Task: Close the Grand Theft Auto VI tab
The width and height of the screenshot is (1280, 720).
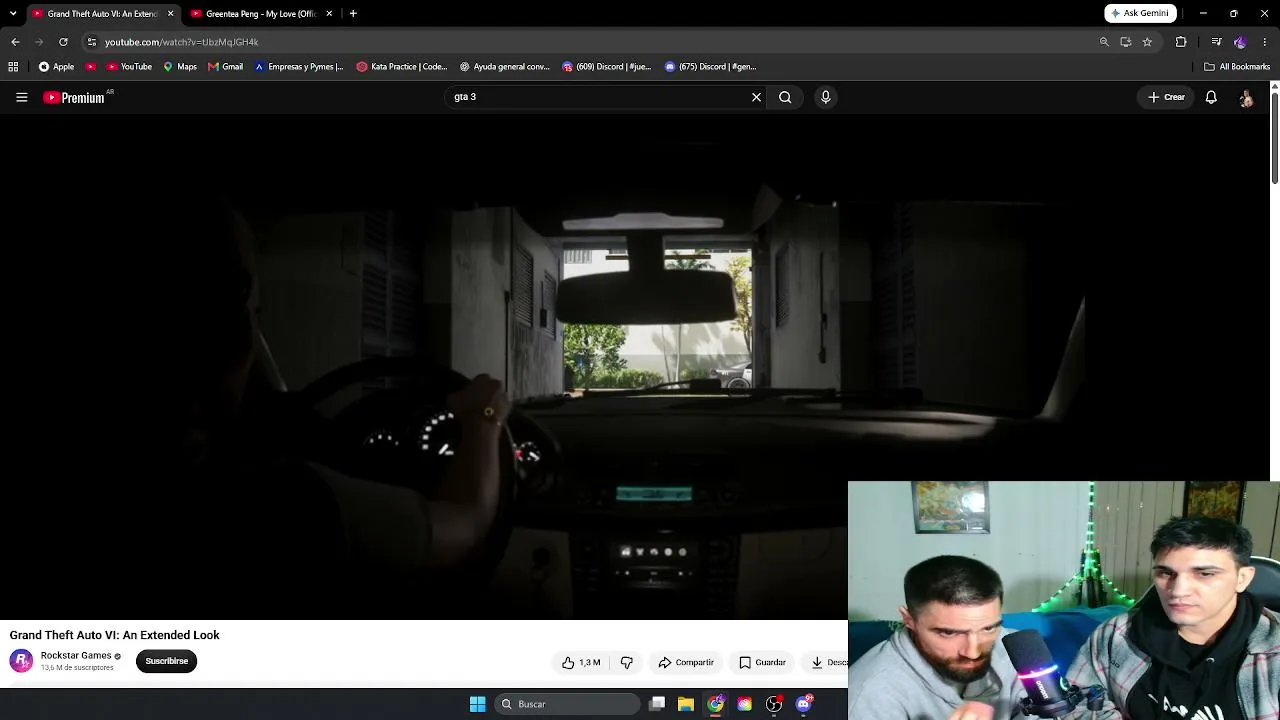Action: [x=170, y=14]
